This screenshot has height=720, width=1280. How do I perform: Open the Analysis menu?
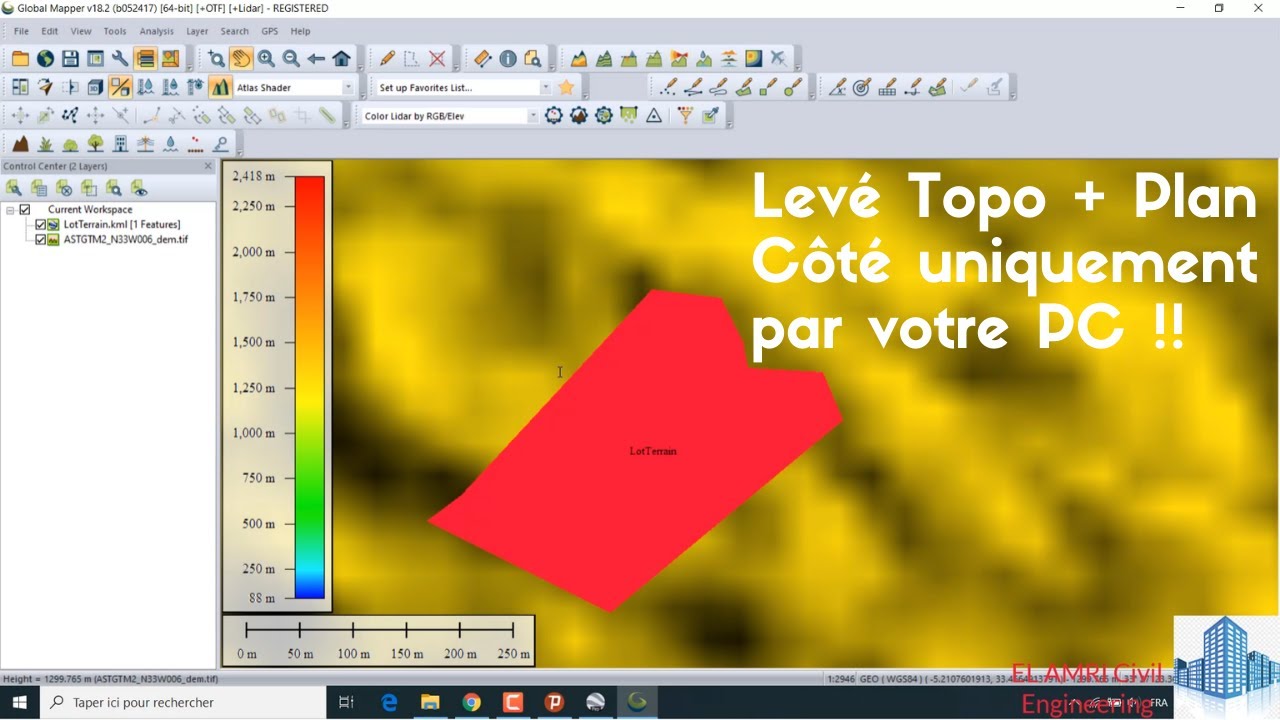[156, 31]
